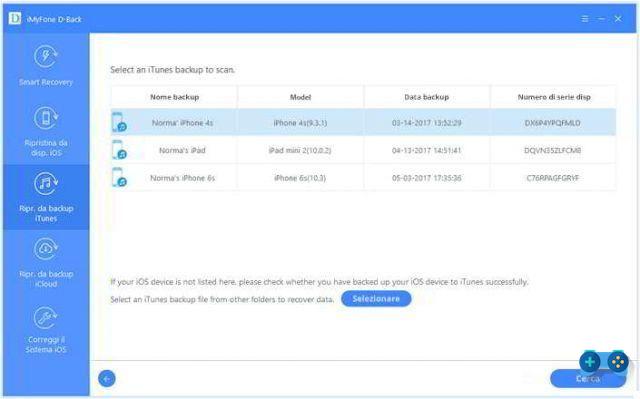This screenshot has width=640, height=399.
Task: Open the Smart Recovery mode
Action: [x=46, y=64]
